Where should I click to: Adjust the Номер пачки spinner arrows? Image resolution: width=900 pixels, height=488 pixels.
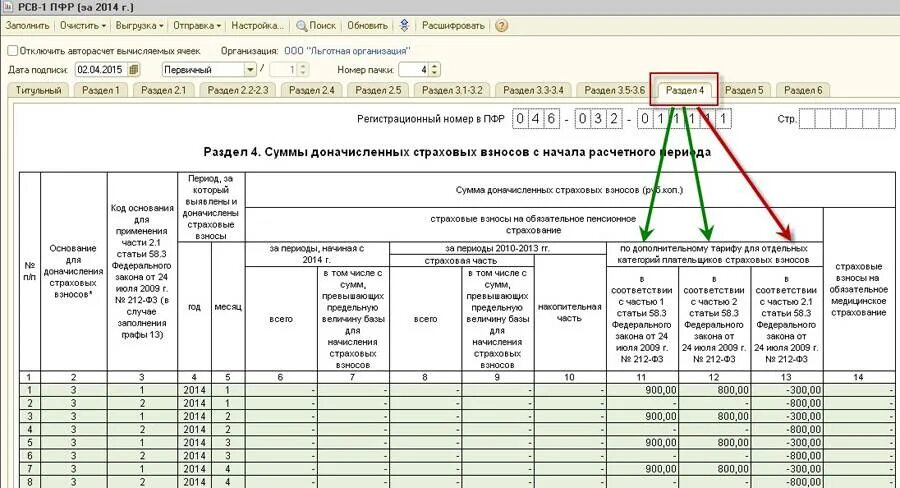(435, 69)
